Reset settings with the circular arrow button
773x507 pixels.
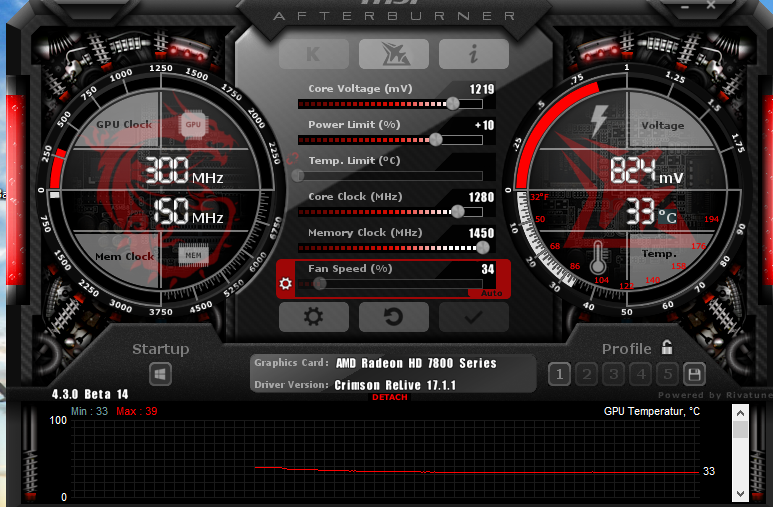(393, 316)
